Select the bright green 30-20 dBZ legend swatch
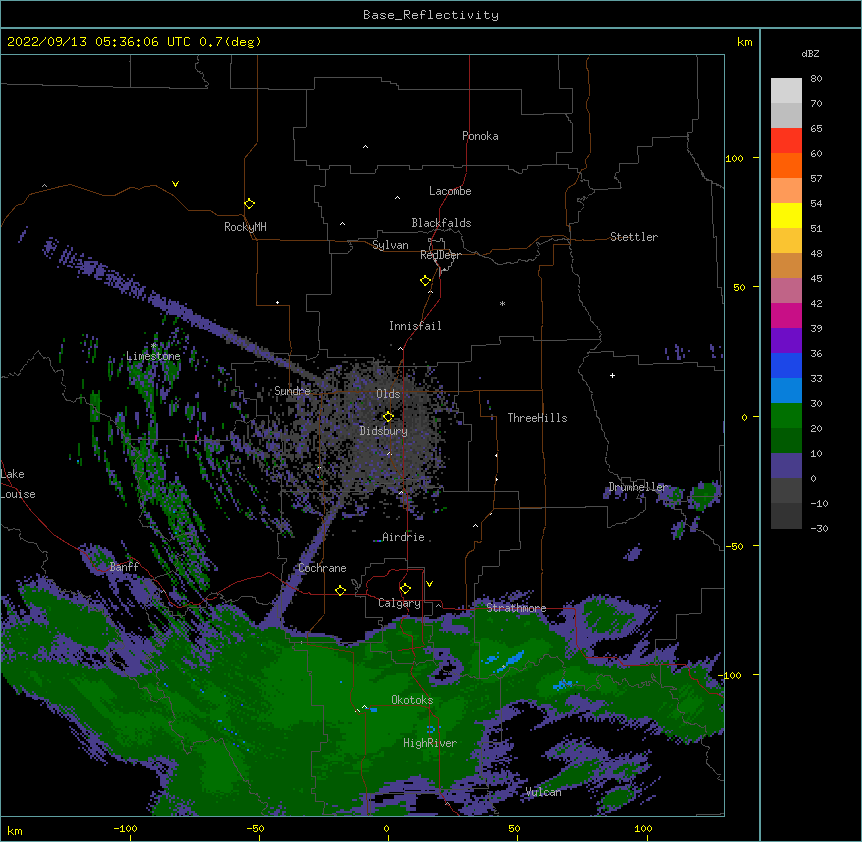Screen dimensions: 862x842 pyautogui.click(x=786, y=416)
